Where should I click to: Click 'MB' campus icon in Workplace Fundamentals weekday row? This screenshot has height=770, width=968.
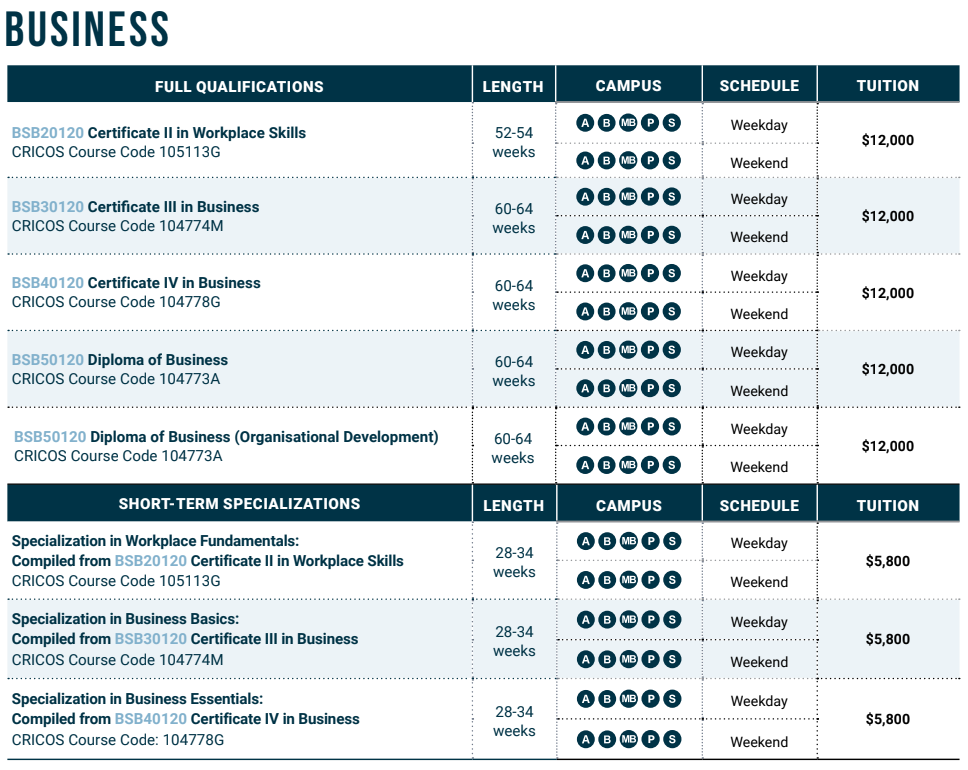tap(628, 542)
